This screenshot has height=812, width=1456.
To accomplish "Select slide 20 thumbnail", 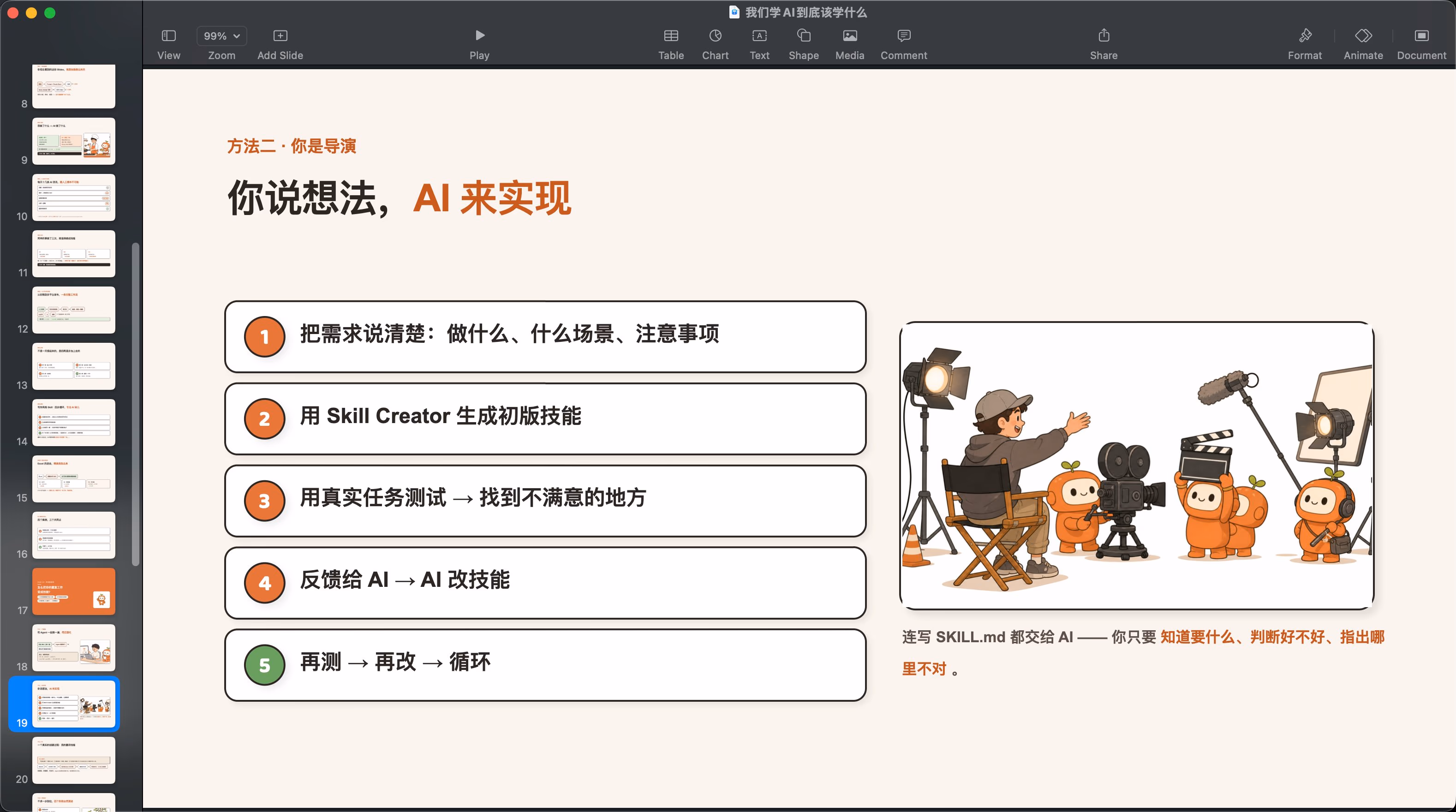I will (x=73, y=760).
